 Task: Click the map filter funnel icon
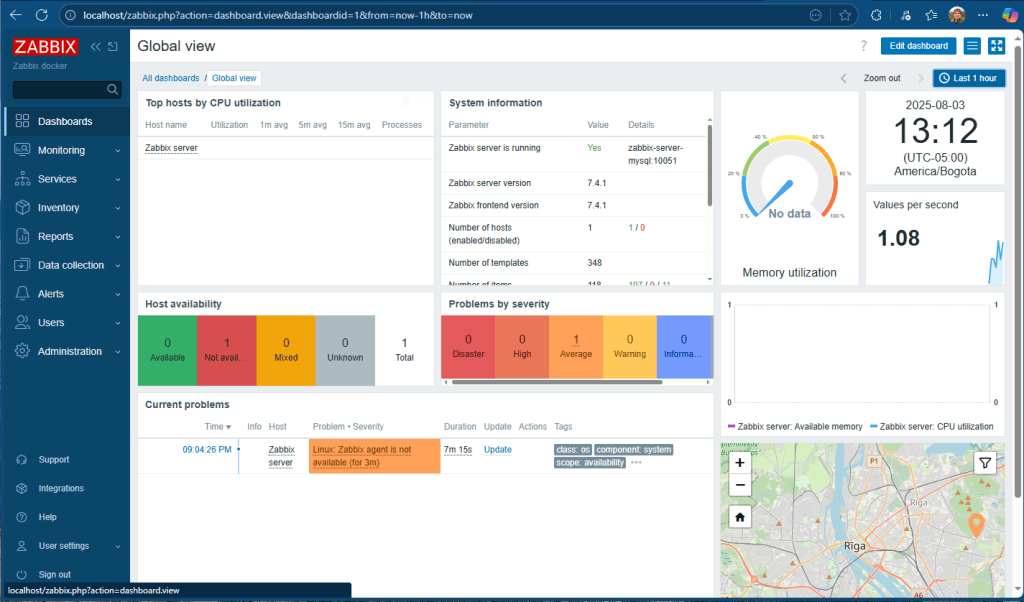(985, 462)
